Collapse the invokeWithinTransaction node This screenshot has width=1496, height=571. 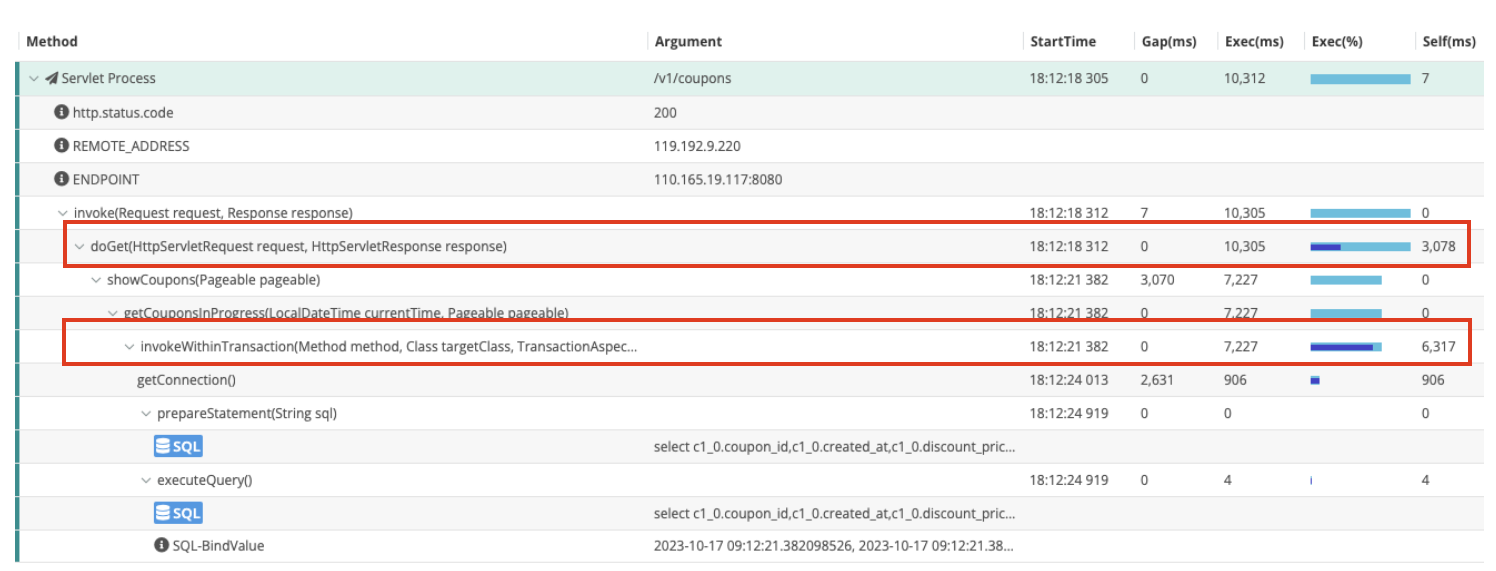(130, 347)
